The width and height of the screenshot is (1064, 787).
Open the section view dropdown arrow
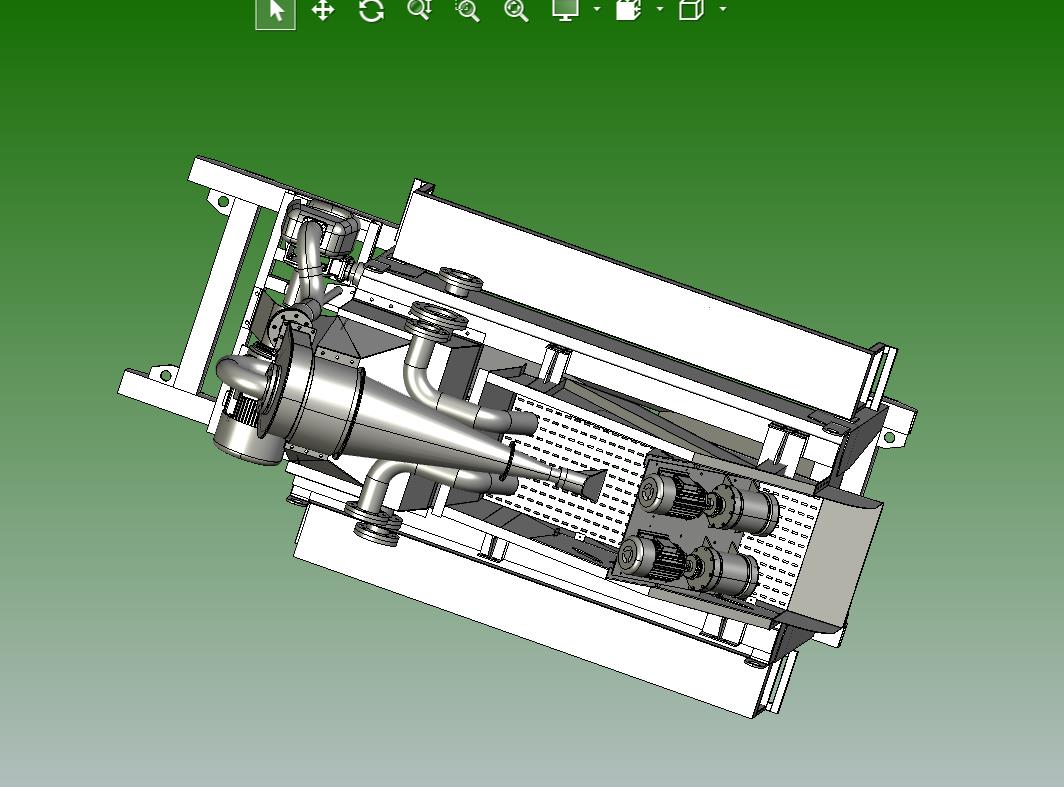660,9
